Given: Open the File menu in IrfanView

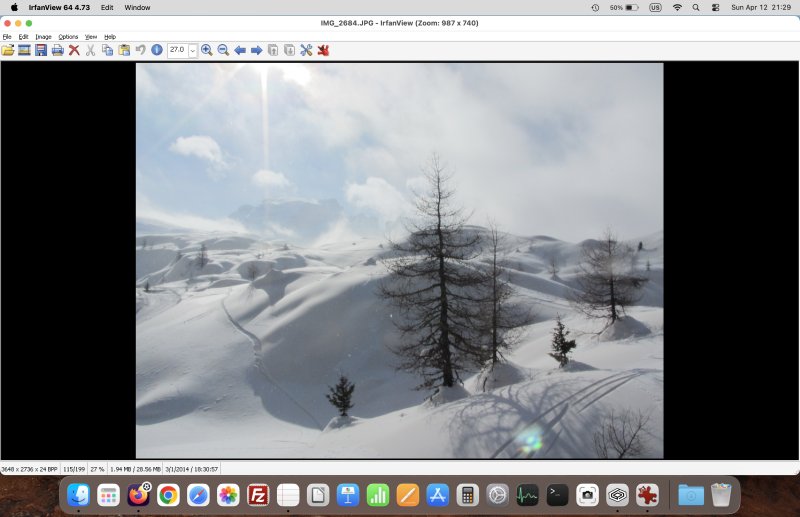Looking at the screenshot, I should (x=7, y=37).
